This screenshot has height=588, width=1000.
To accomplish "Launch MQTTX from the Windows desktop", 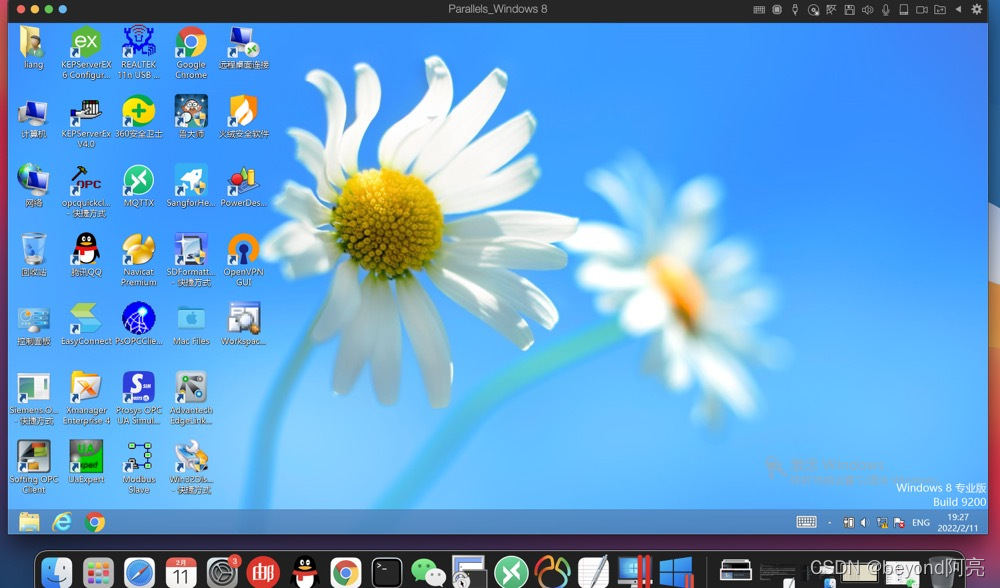I will click(138, 186).
